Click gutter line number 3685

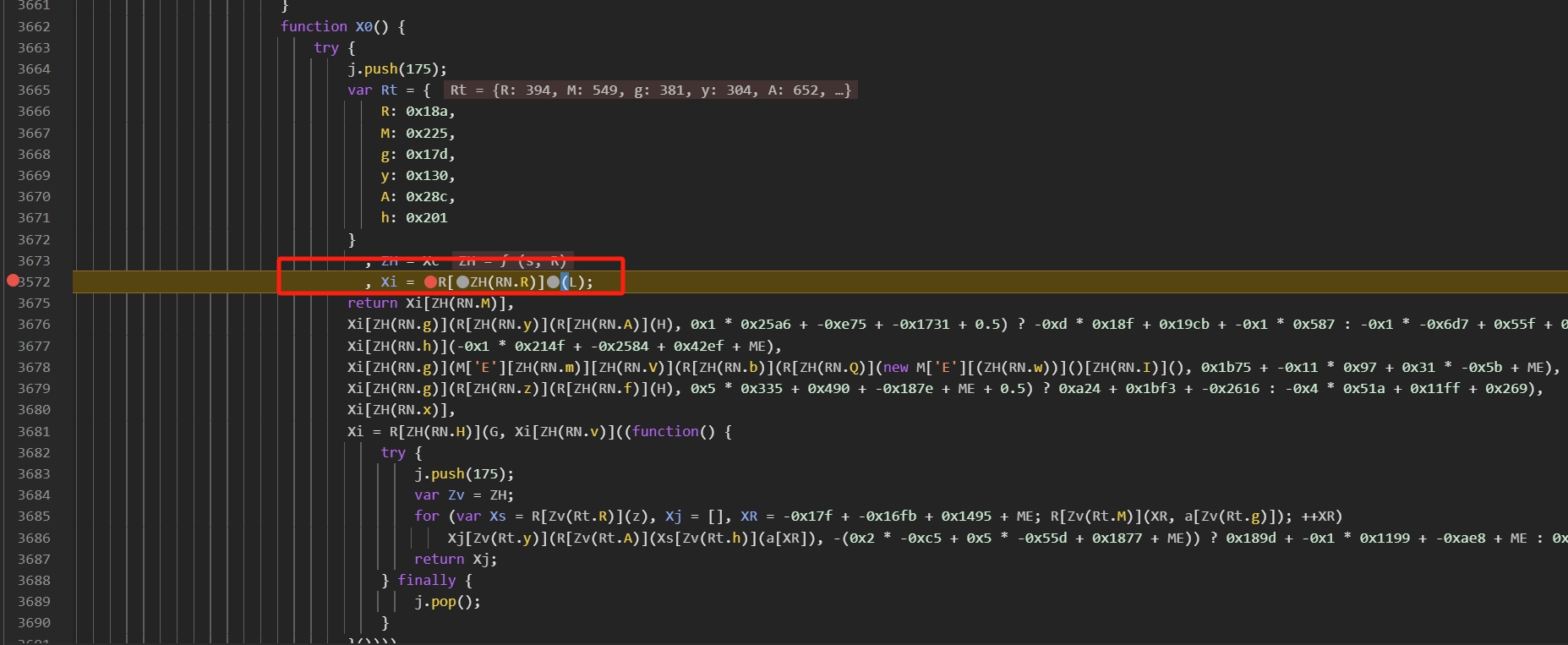(34, 516)
